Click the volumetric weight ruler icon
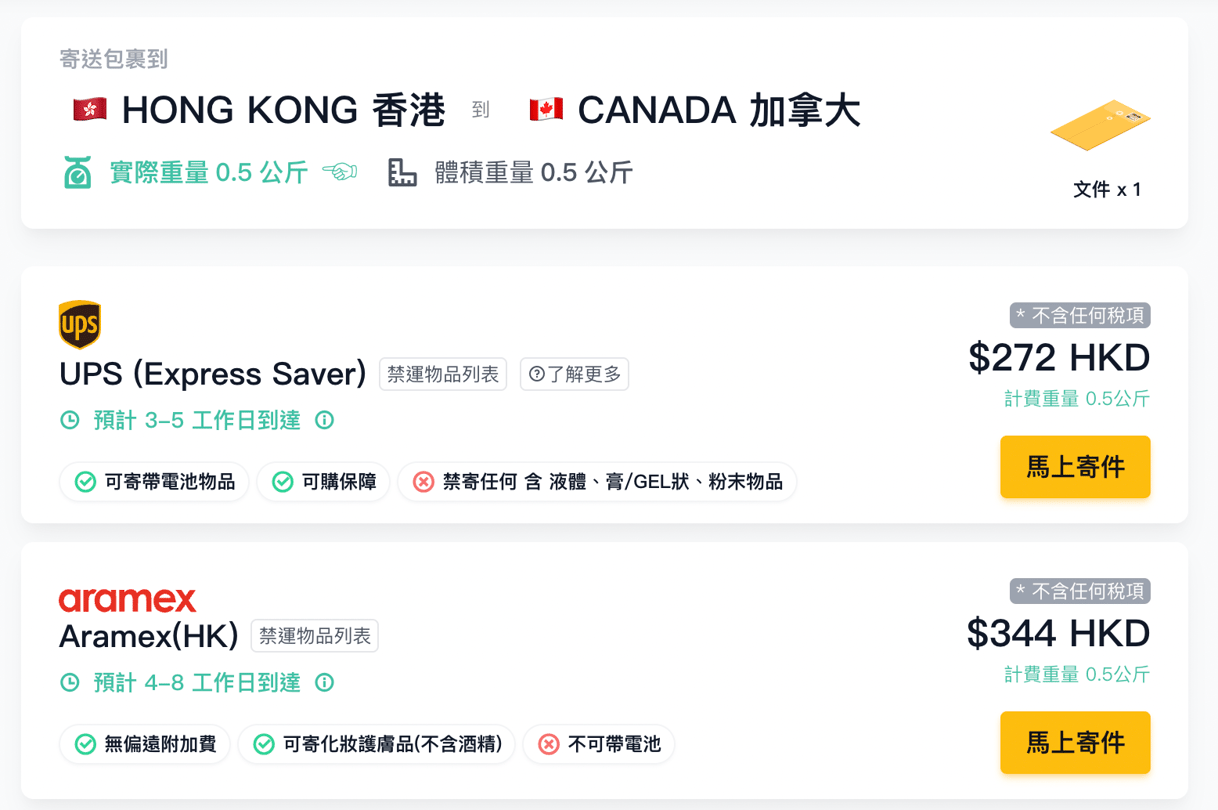1218x810 pixels. (x=402, y=173)
